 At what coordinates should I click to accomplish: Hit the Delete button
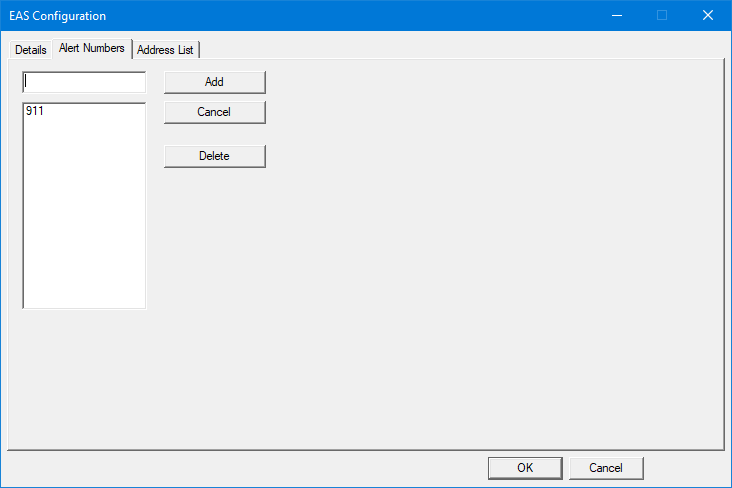point(214,156)
